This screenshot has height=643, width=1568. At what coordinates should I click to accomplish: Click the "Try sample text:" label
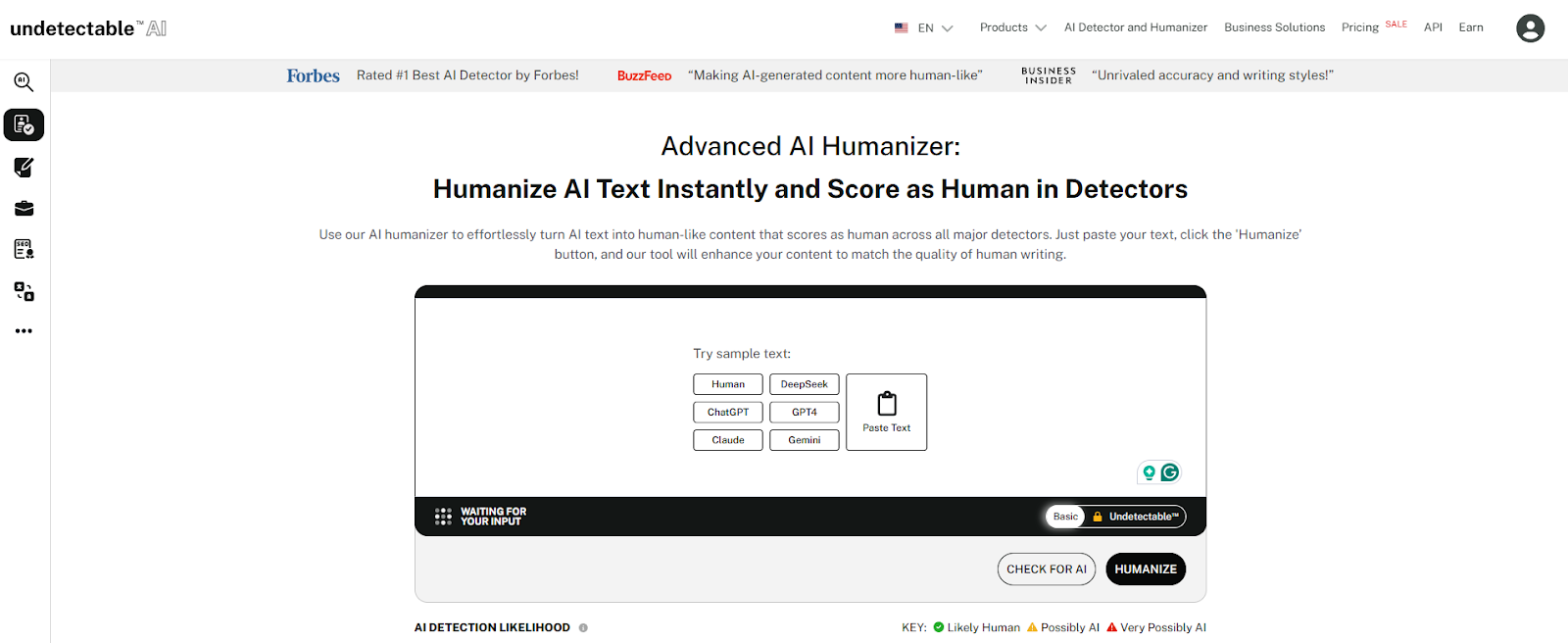tap(742, 354)
